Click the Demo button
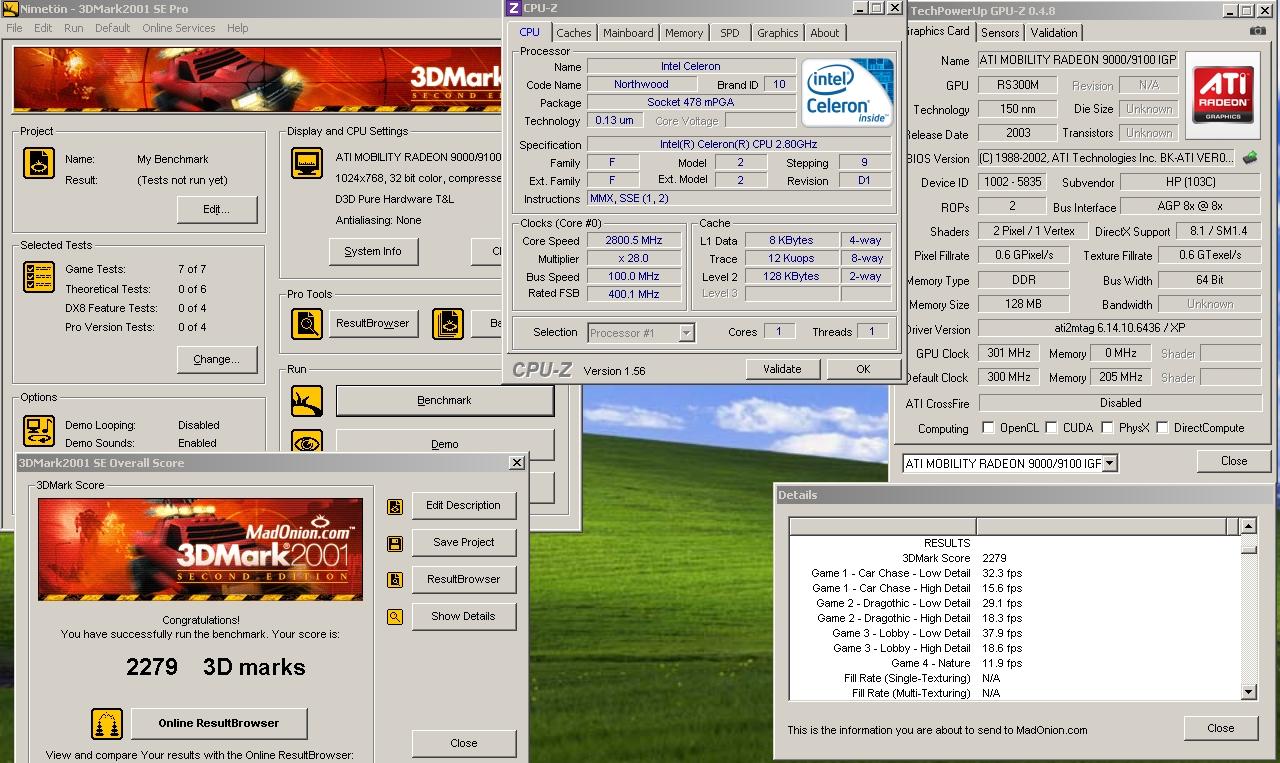The image size is (1280, 763). tap(444, 444)
